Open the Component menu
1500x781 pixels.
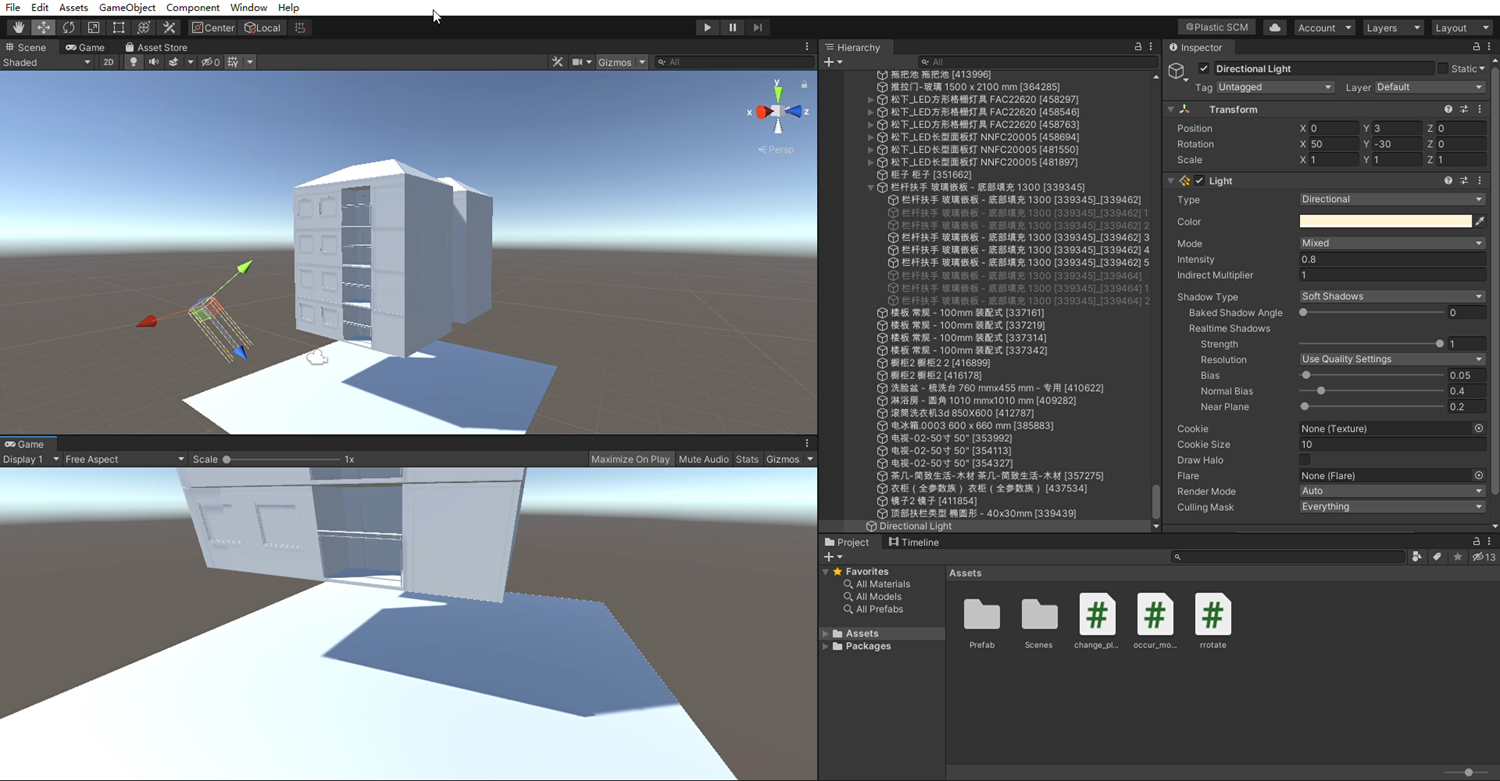pos(193,7)
